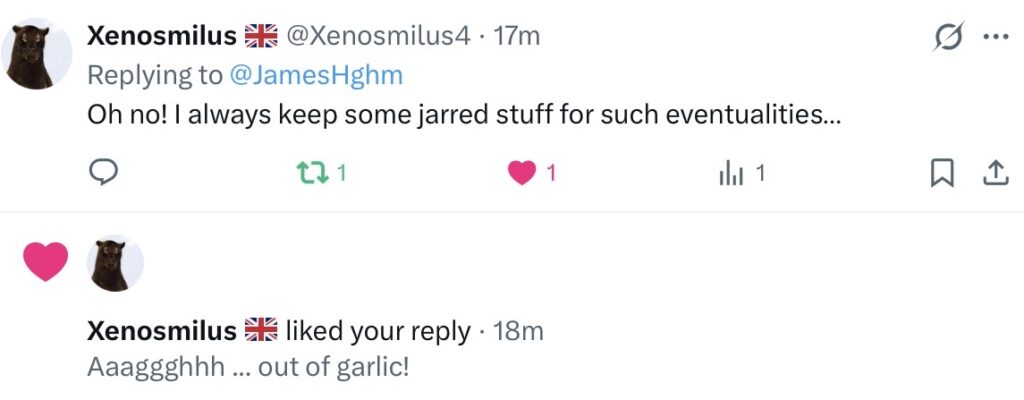Click Xenosmilus name in liked notification
Image resolution: width=1024 pixels, height=400 pixels.
coord(162,331)
